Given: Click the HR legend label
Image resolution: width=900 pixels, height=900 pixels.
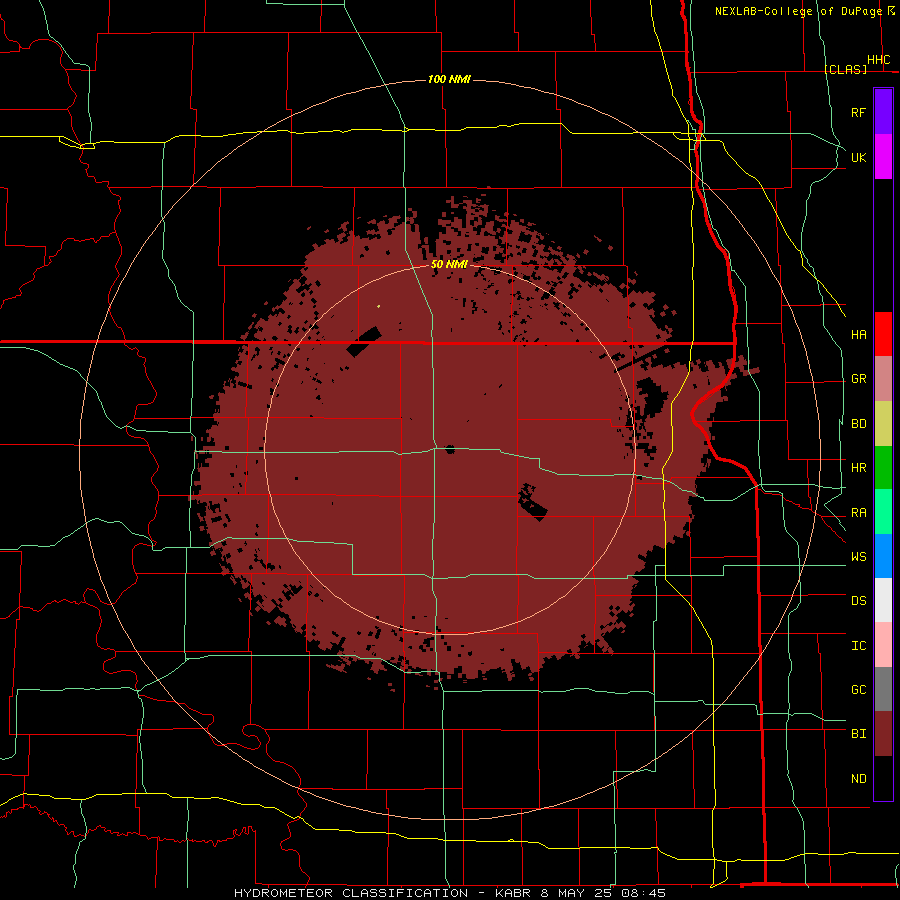Looking at the screenshot, I should click(859, 468).
